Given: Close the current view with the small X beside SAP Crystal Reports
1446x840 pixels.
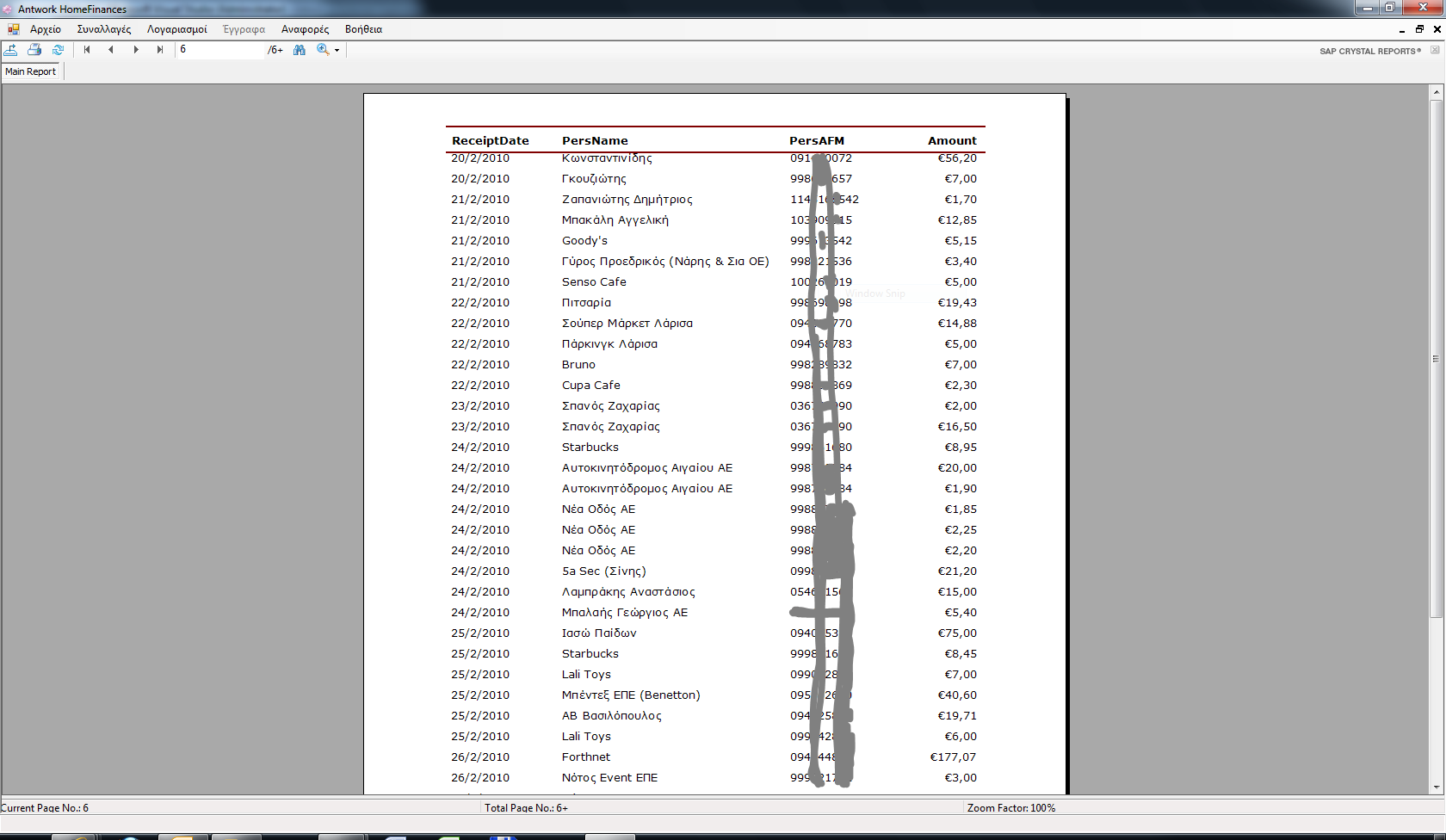Looking at the screenshot, I should tap(1435, 50).
